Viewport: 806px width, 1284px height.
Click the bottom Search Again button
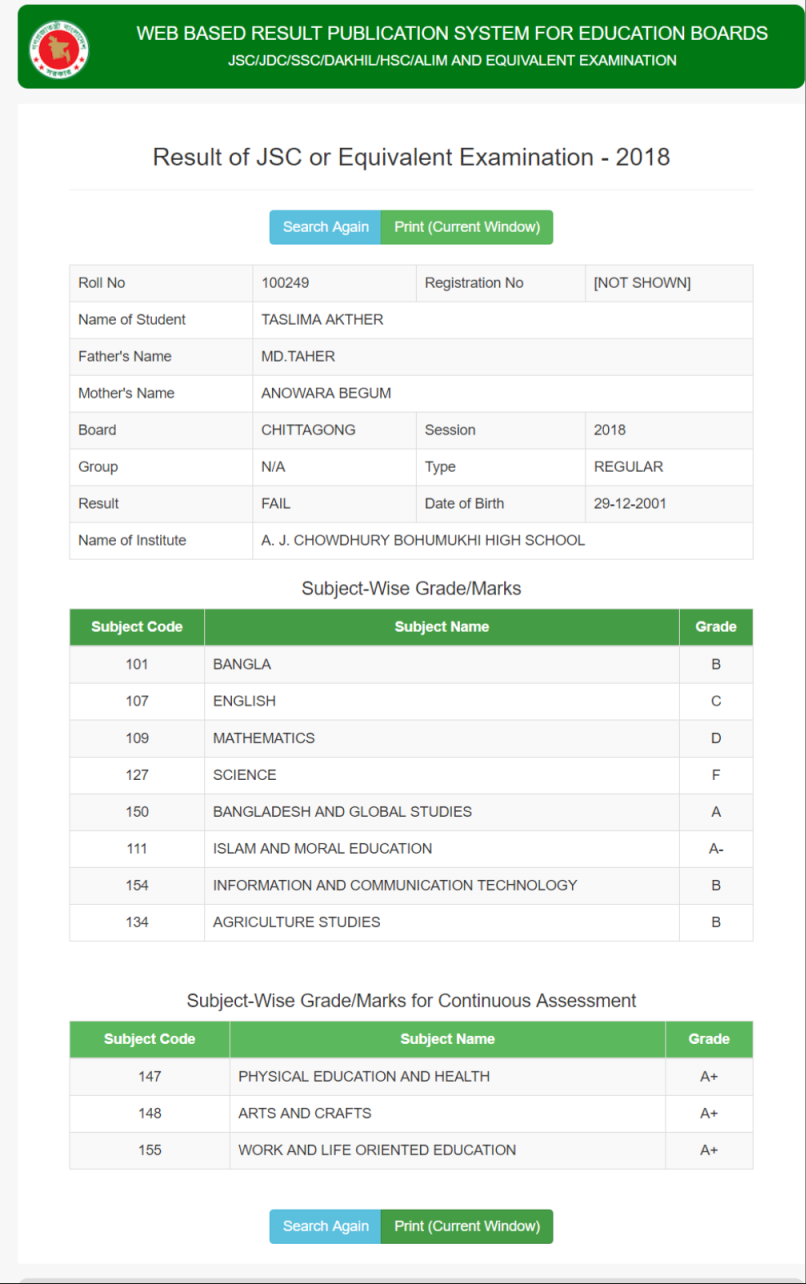click(325, 1226)
